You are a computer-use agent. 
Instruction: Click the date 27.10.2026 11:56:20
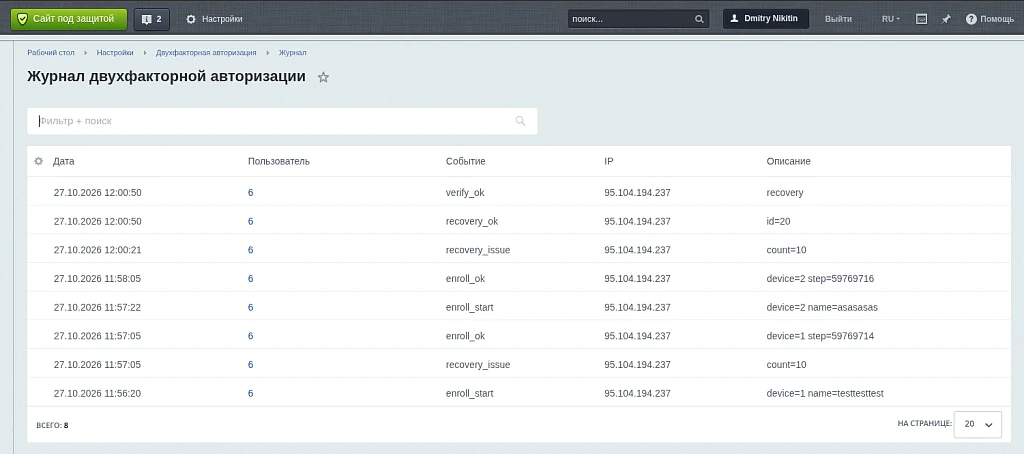pos(98,393)
